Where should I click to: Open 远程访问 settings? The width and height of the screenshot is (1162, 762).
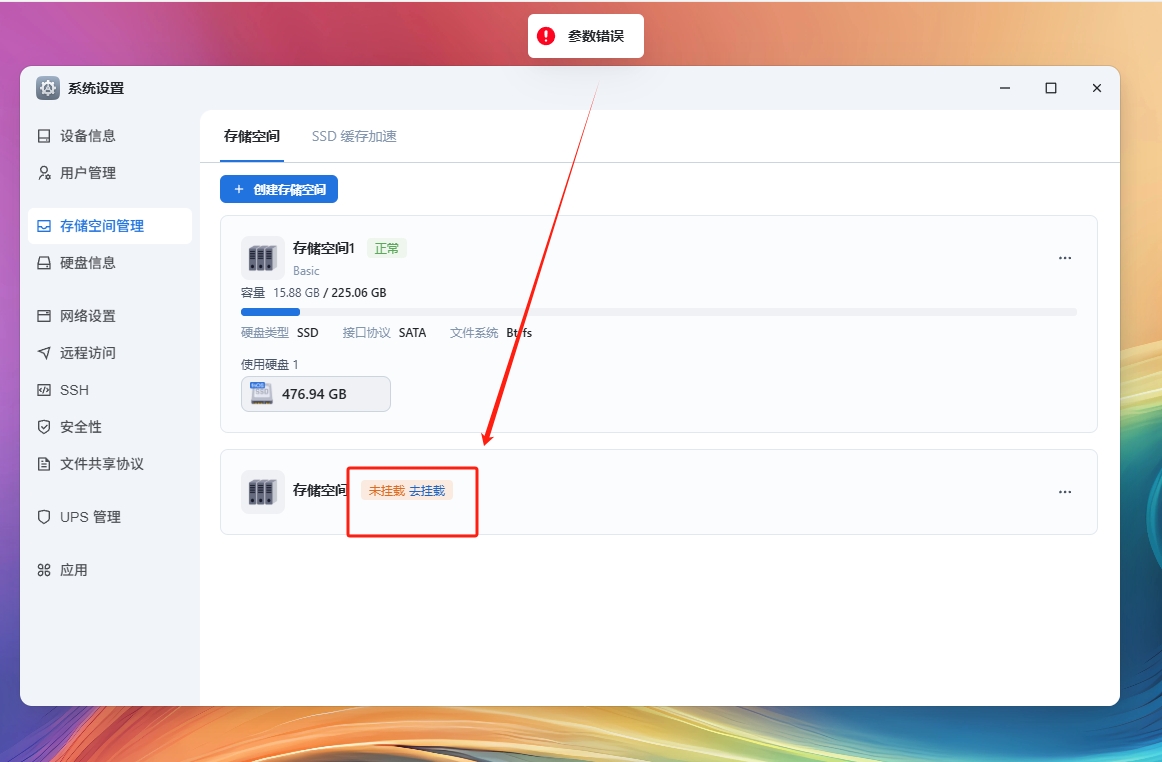pyautogui.click(x=110, y=353)
